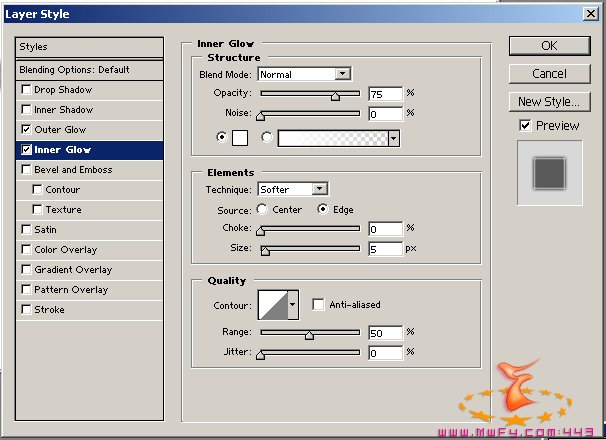
Task: Click the Size value field
Action: click(385, 249)
